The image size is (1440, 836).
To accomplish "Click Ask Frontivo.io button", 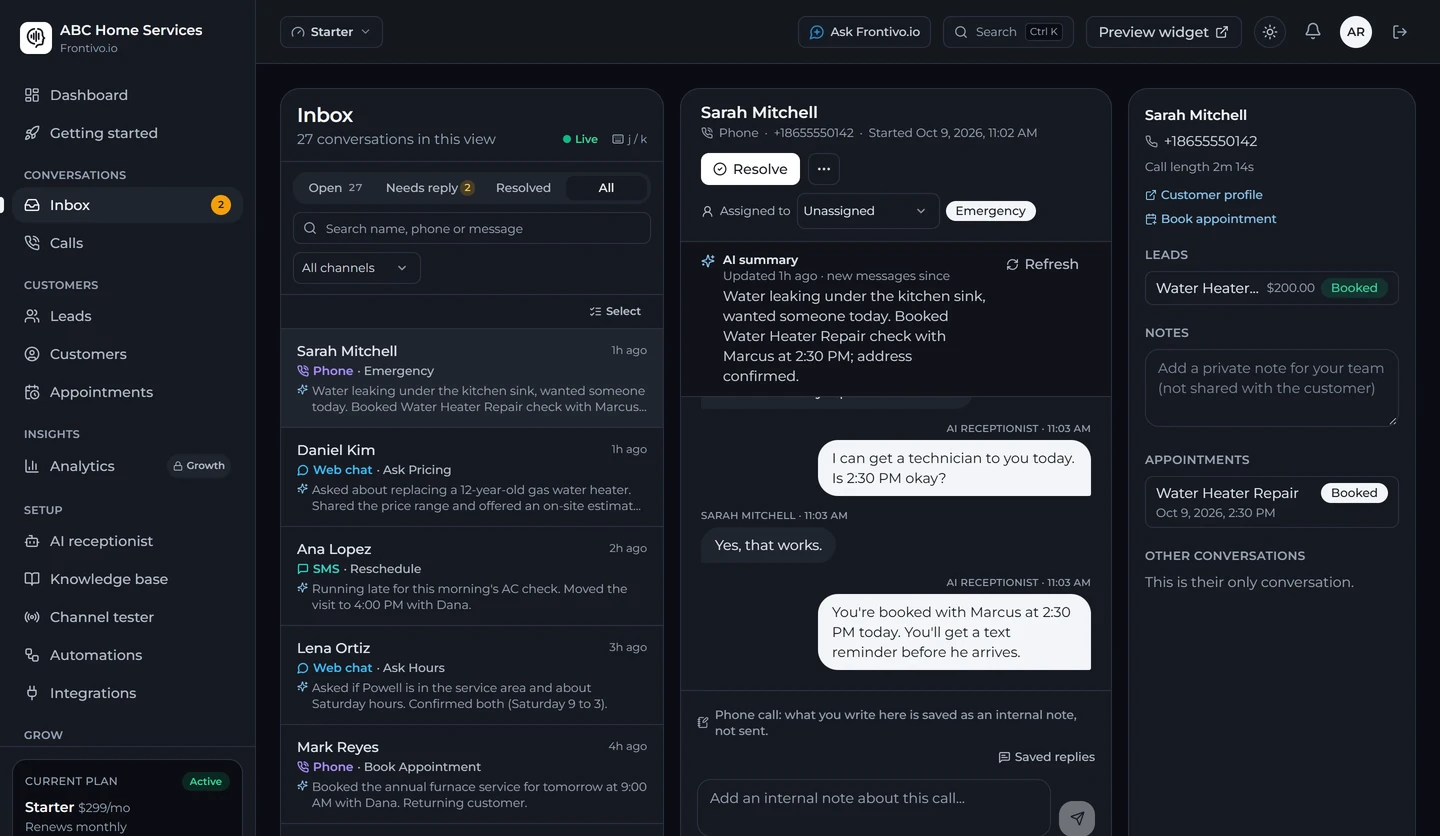I will point(864,32).
